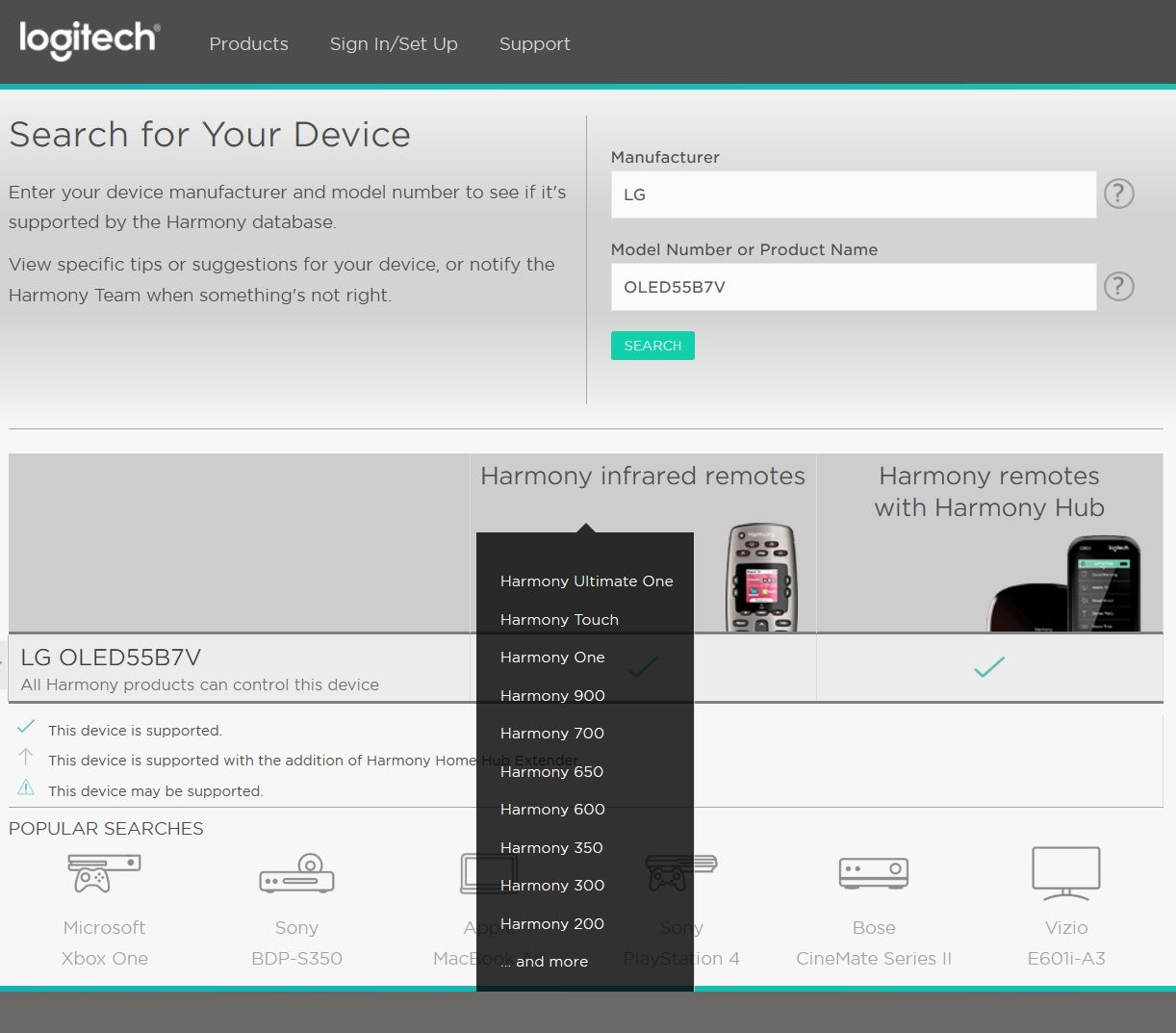Open the Products menu
Image resolution: width=1176 pixels, height=1033 pixels.
coord(248,44)
